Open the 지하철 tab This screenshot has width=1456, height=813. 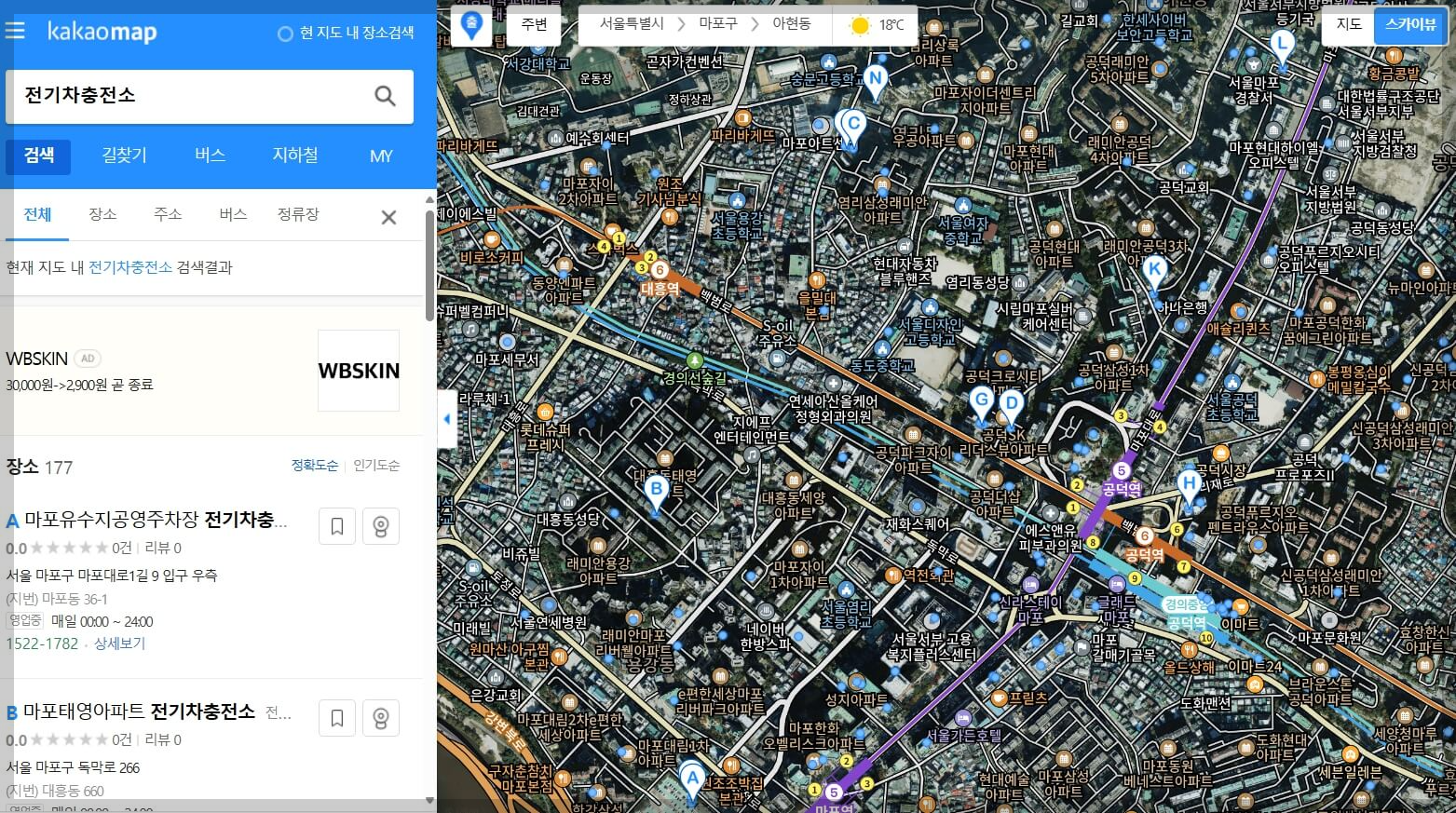pyautogui.click(x=295, y=156)
